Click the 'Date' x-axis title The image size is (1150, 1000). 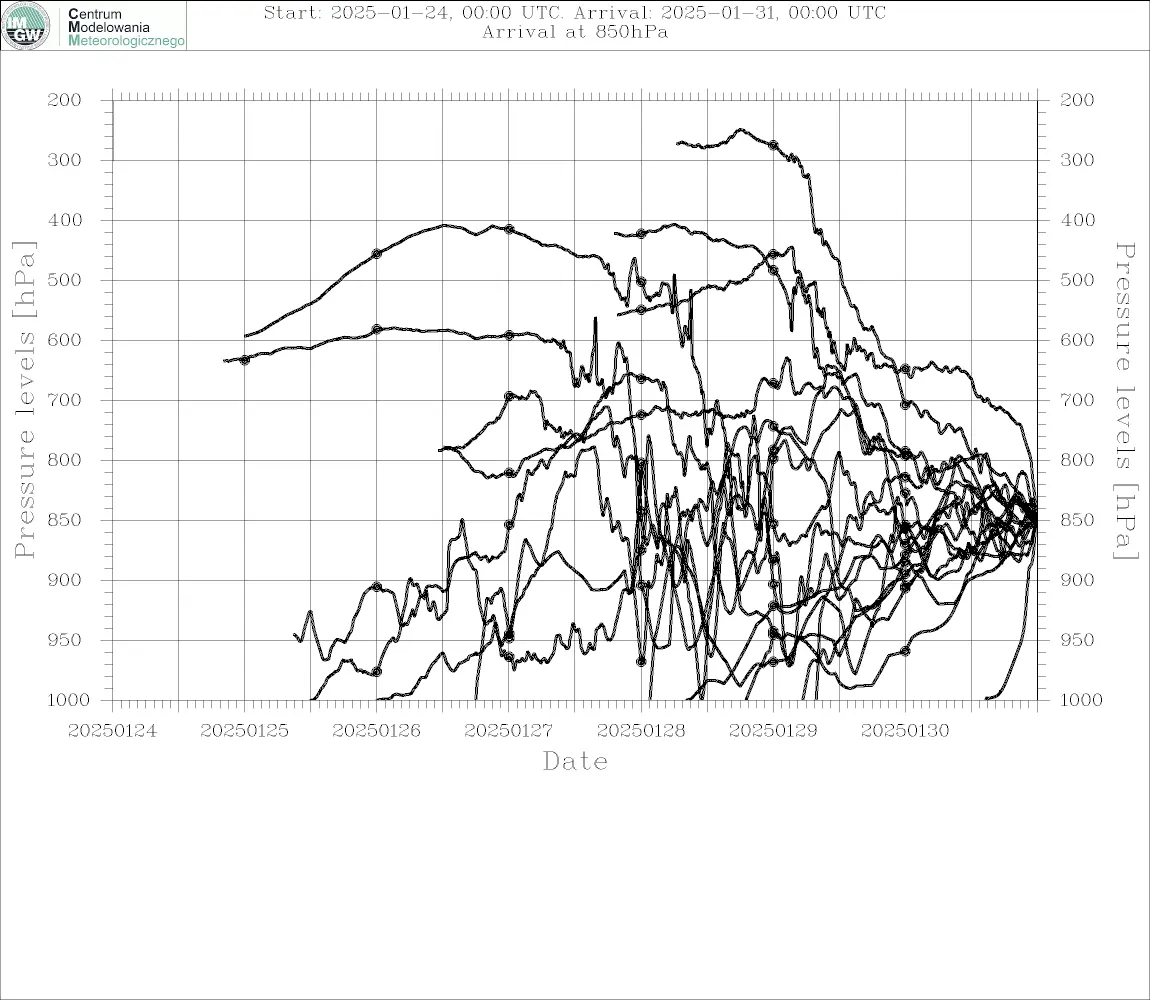(575, 761)
